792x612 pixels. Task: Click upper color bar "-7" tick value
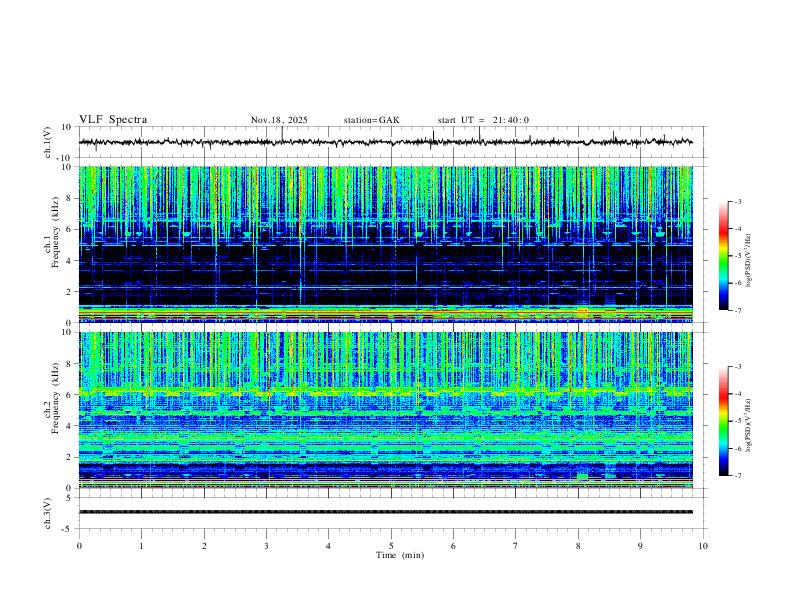737,311
